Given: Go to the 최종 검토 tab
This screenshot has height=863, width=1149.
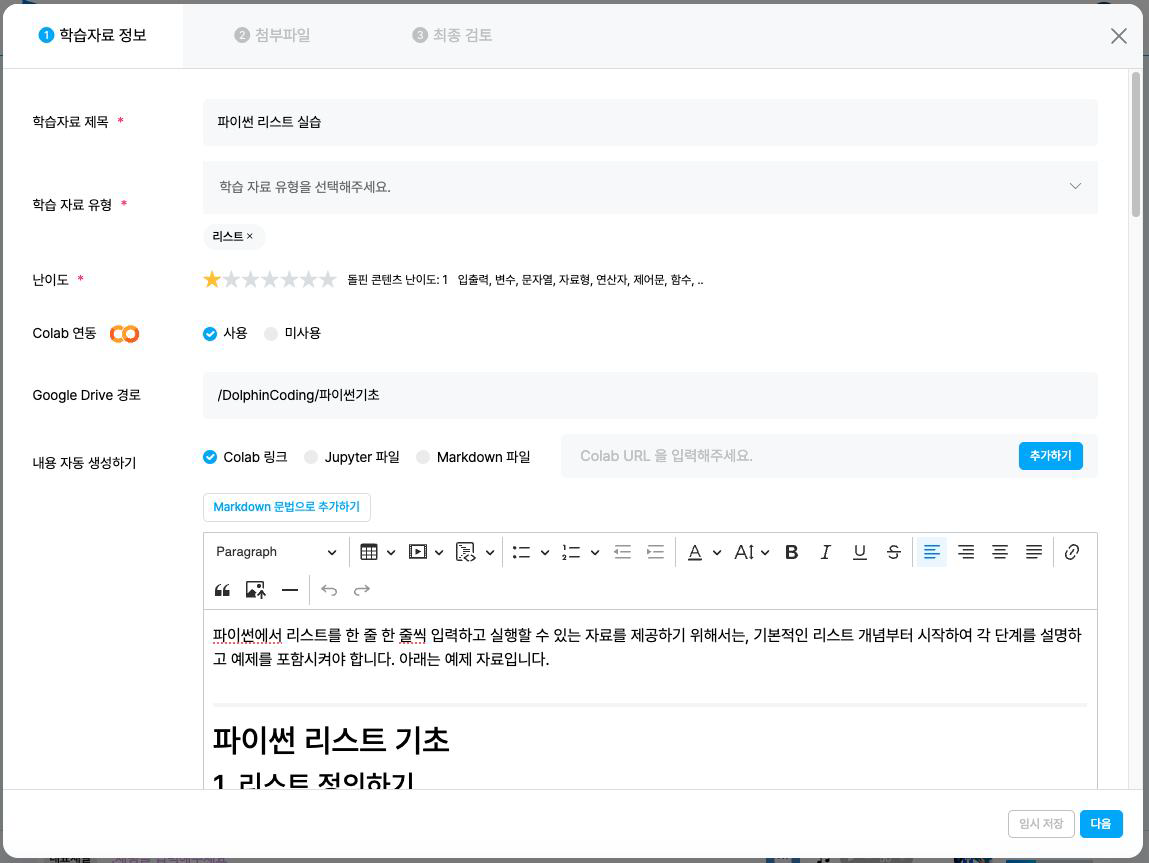Looking at the screenshot, I should (x=452, y=35).
